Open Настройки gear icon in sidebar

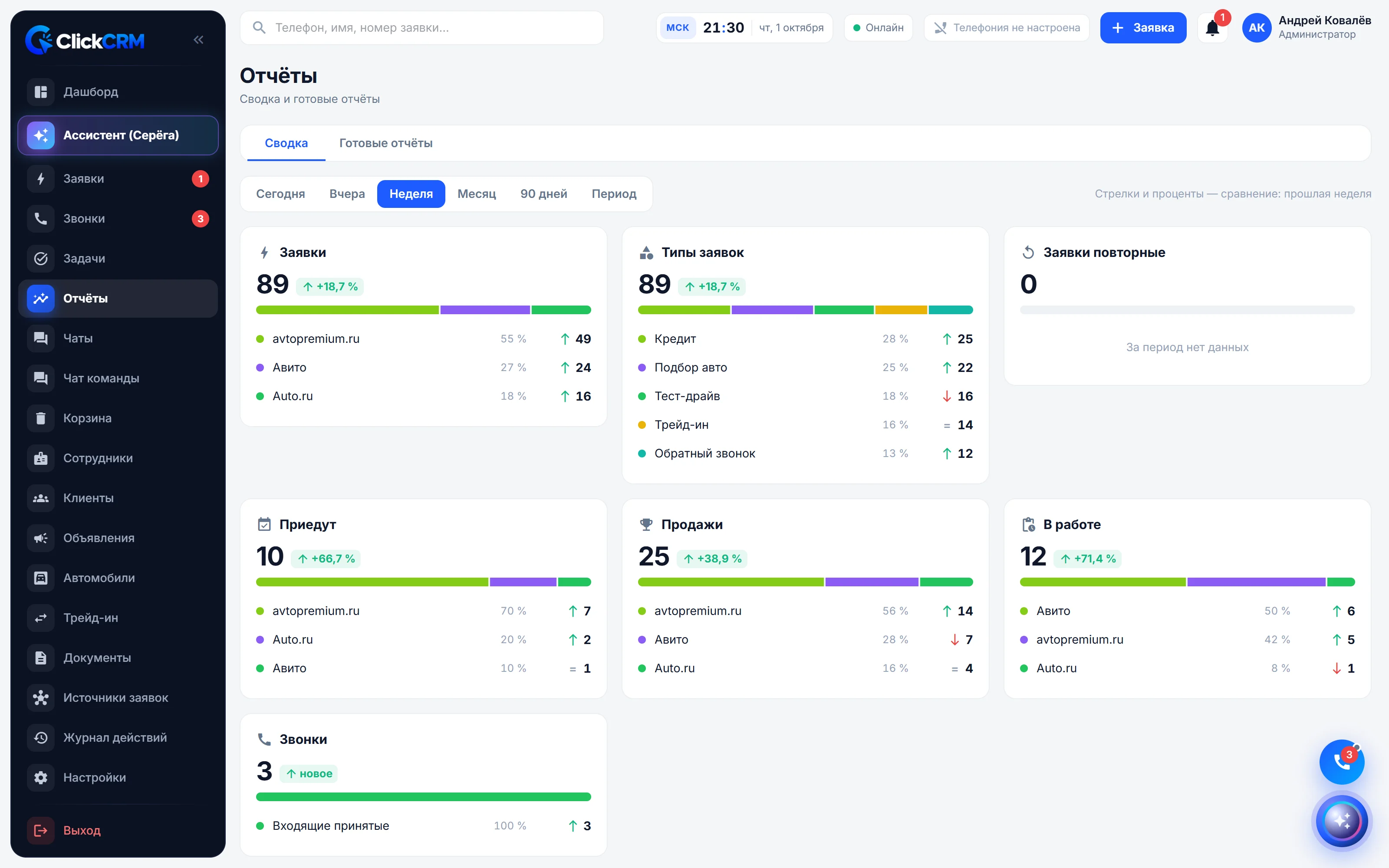coord(41,777)
